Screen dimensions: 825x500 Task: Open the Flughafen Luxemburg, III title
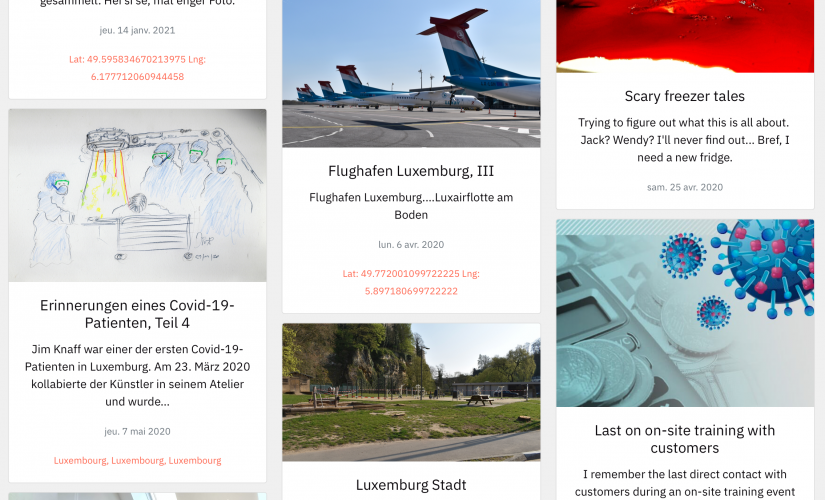411,171
